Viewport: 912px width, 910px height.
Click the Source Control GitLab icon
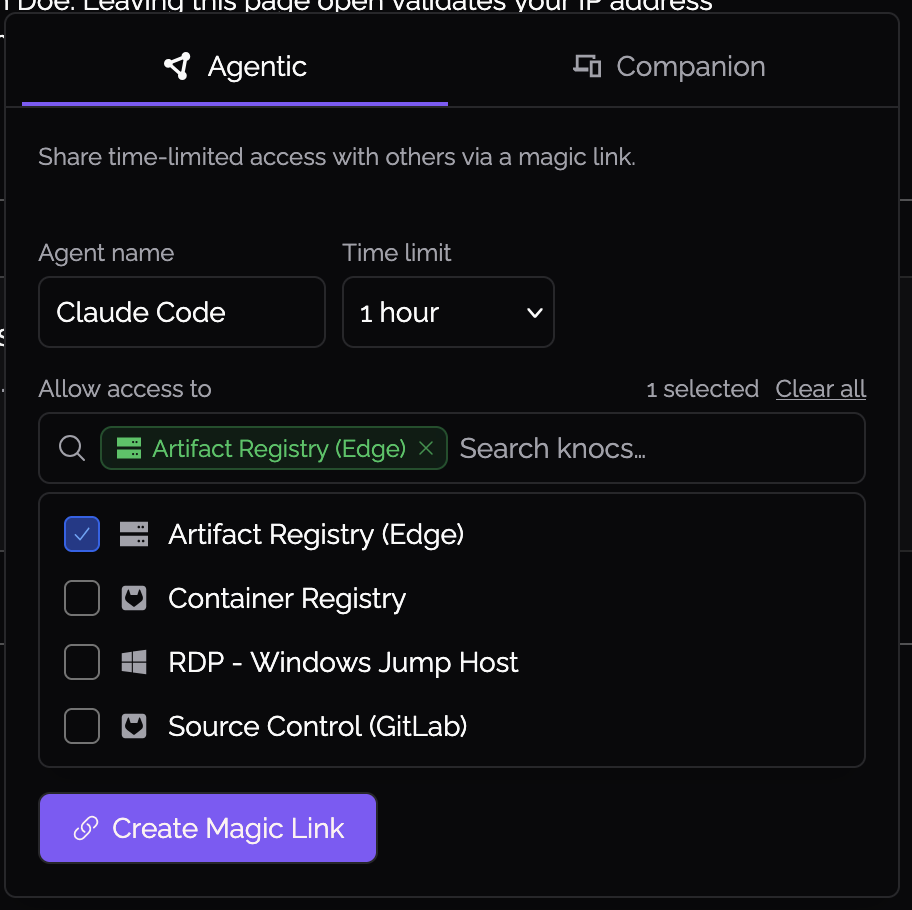tap(134, 726)
